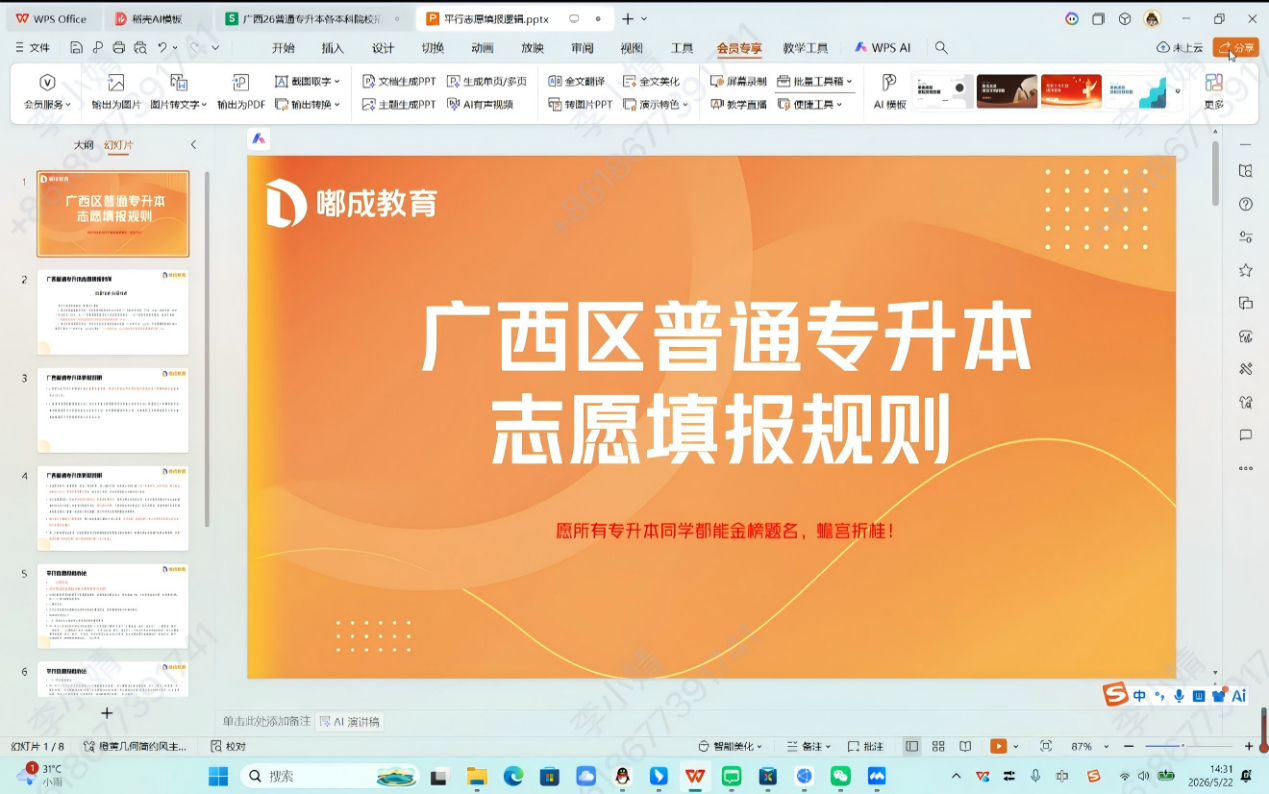Select slide 3 thumbnail

click(x=113, y=410)
